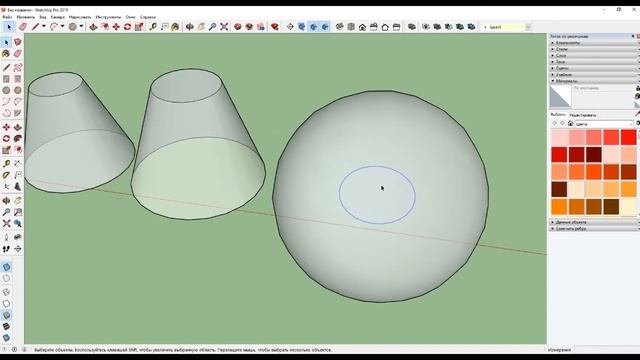The height and width of the screenshot is (360, 640).
Task: Click the materials back arrow
Action: click(554, 123)
